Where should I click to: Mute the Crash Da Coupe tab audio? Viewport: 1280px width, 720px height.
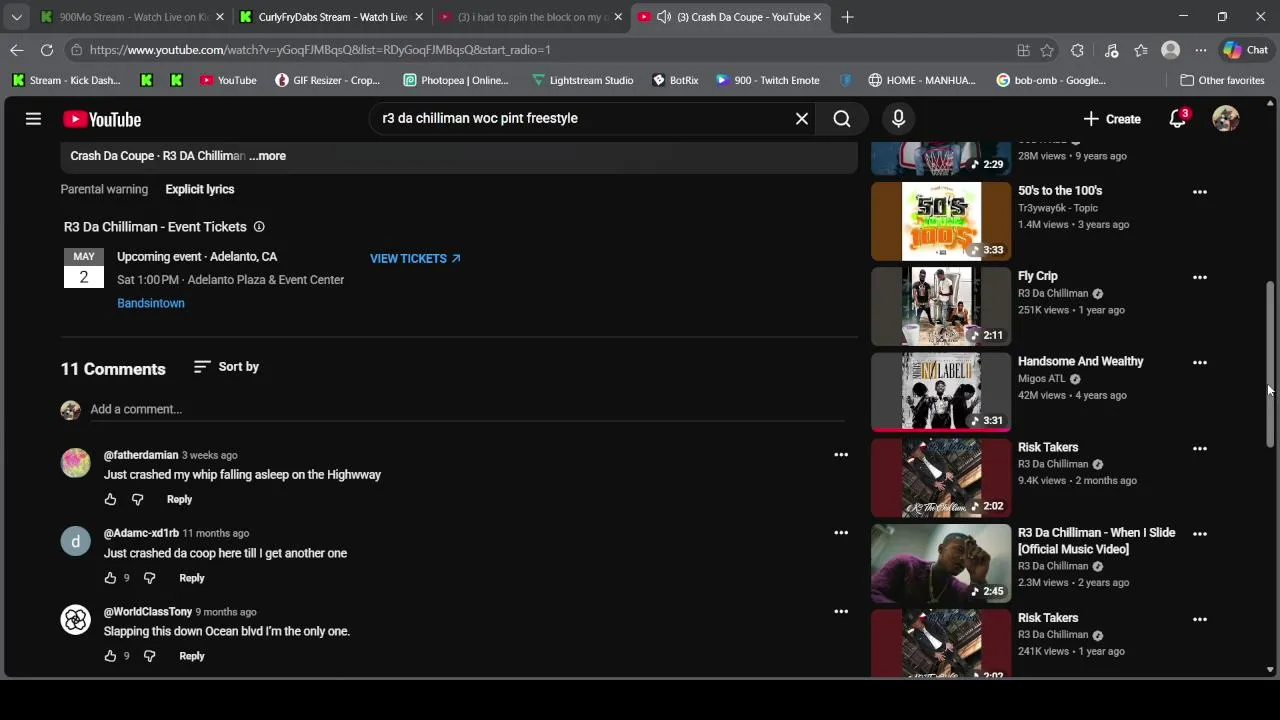[x=664, y=17]
